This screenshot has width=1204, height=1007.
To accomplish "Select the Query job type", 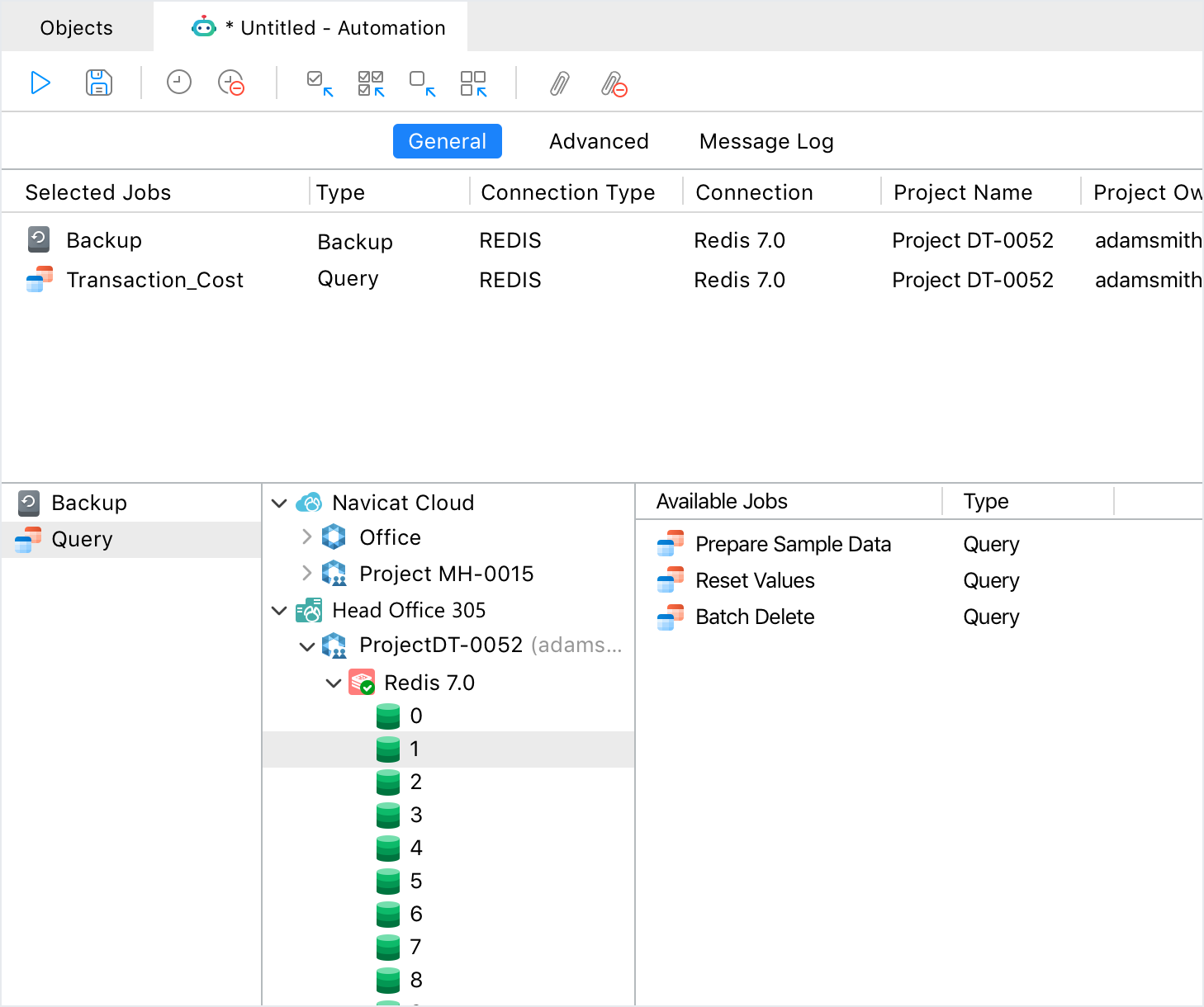I will [x=131, y=539].
